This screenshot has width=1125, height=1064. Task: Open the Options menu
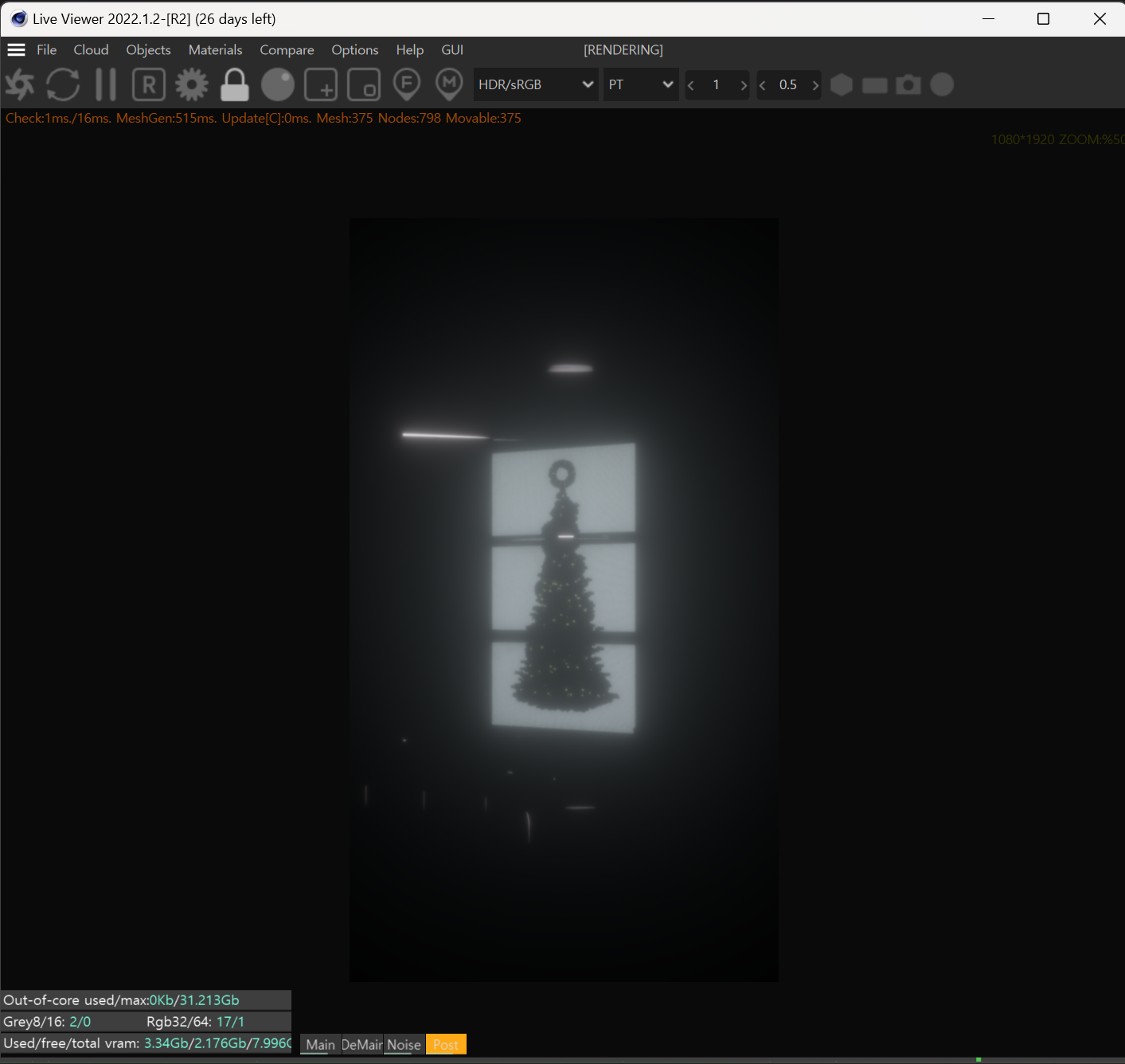[x=355, y=49]
